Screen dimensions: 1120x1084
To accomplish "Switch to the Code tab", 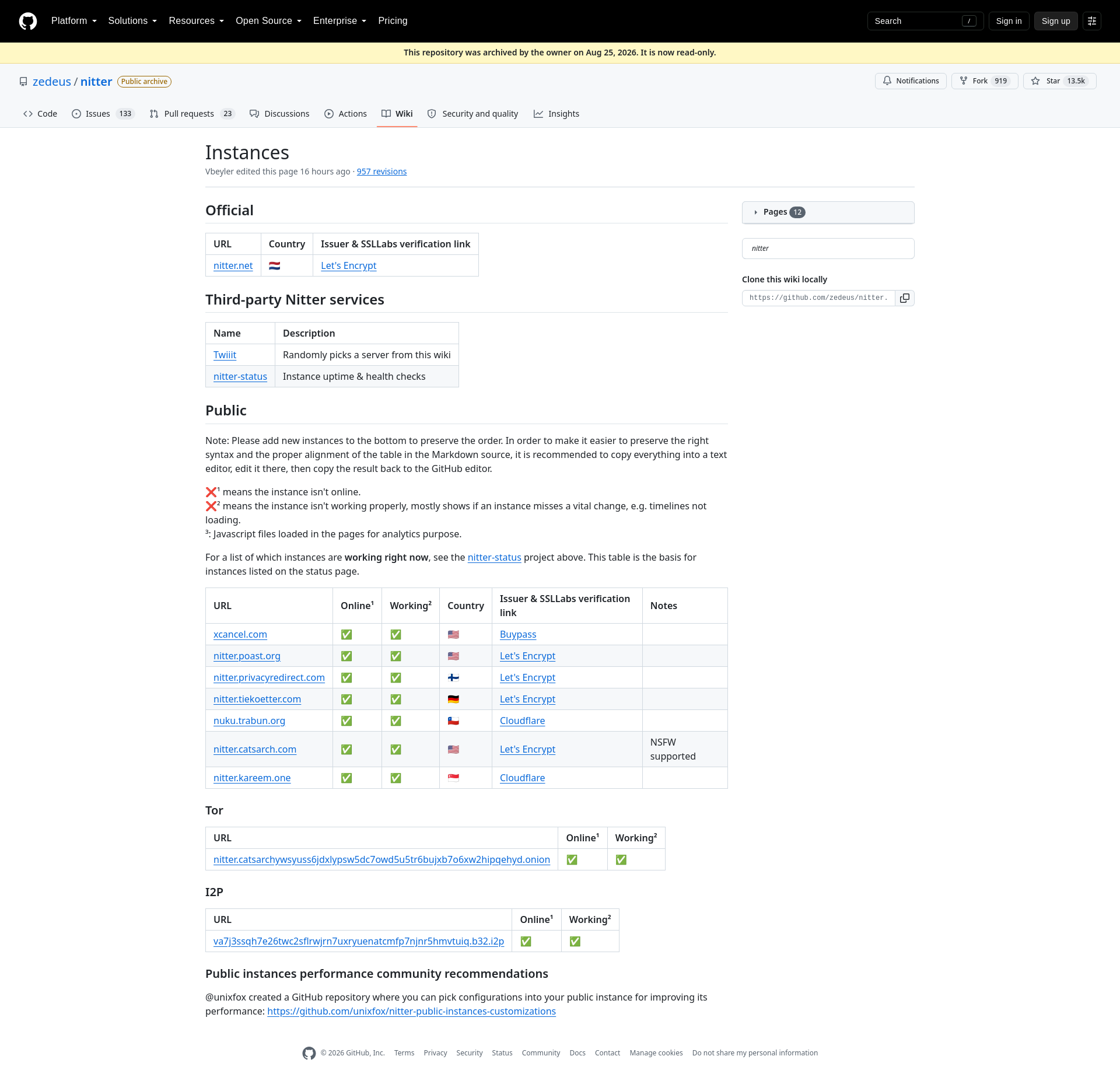I will click(x=40, y=114).
